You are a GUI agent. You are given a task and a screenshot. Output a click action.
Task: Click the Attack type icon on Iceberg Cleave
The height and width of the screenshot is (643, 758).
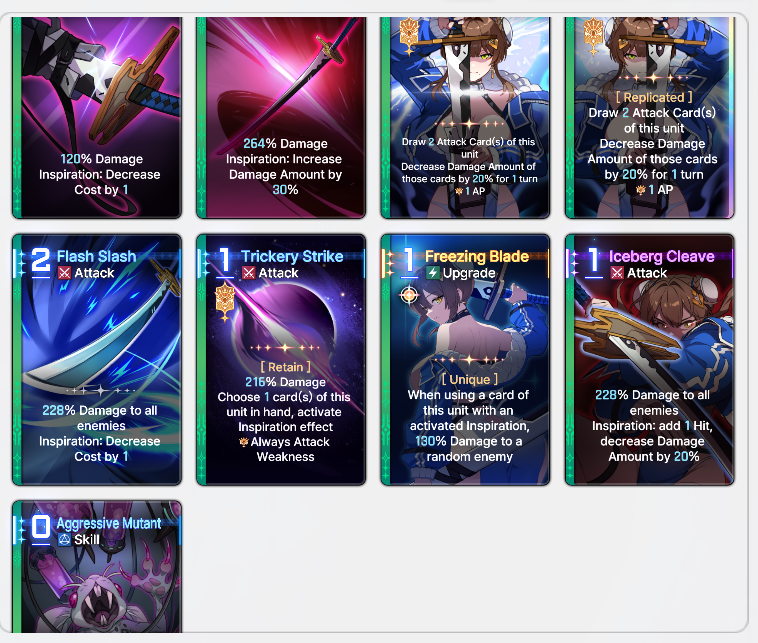tap(617, 273)
